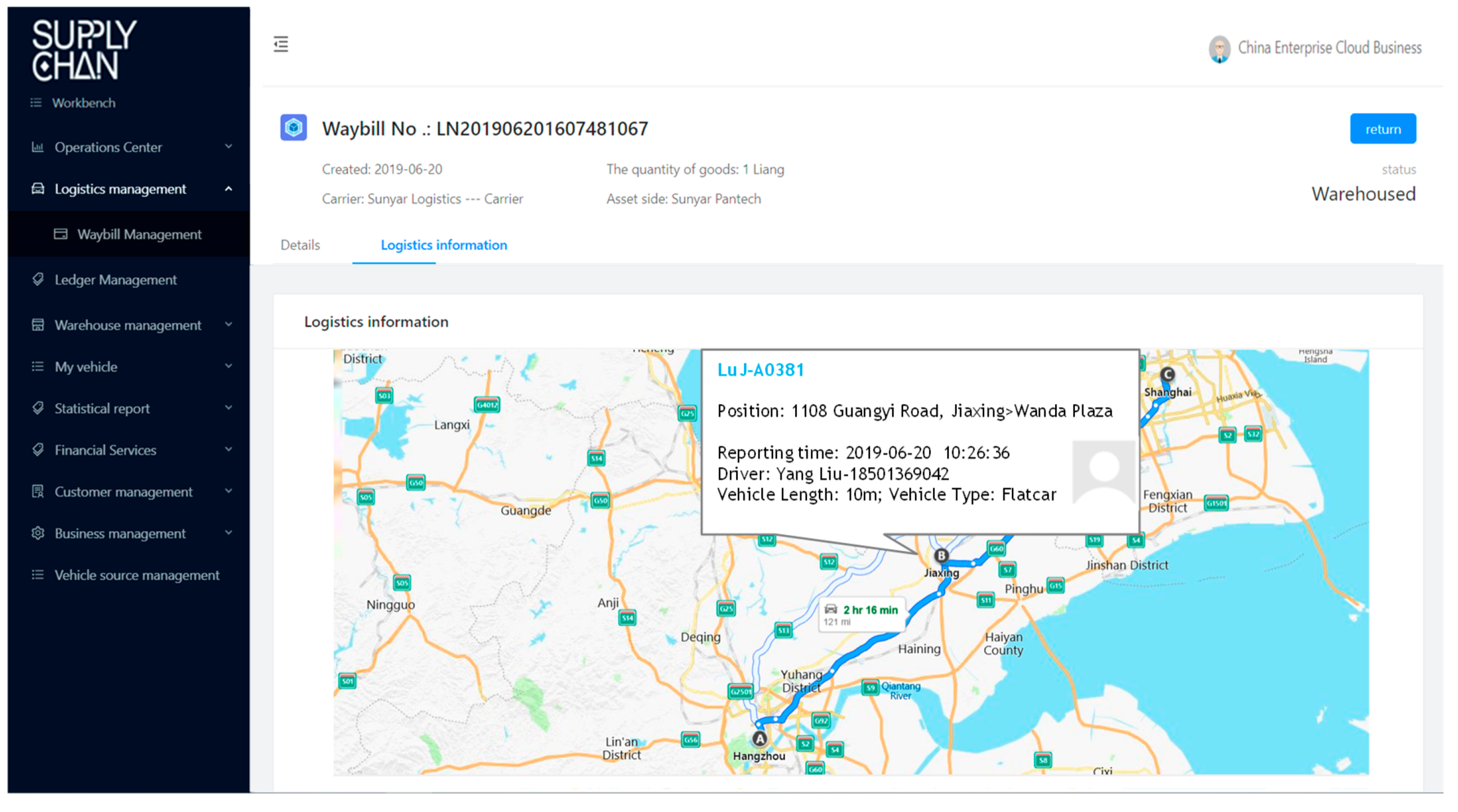Click the Ledger Management tag icon
1458x812 pixels.
click(x=38, y=279)
